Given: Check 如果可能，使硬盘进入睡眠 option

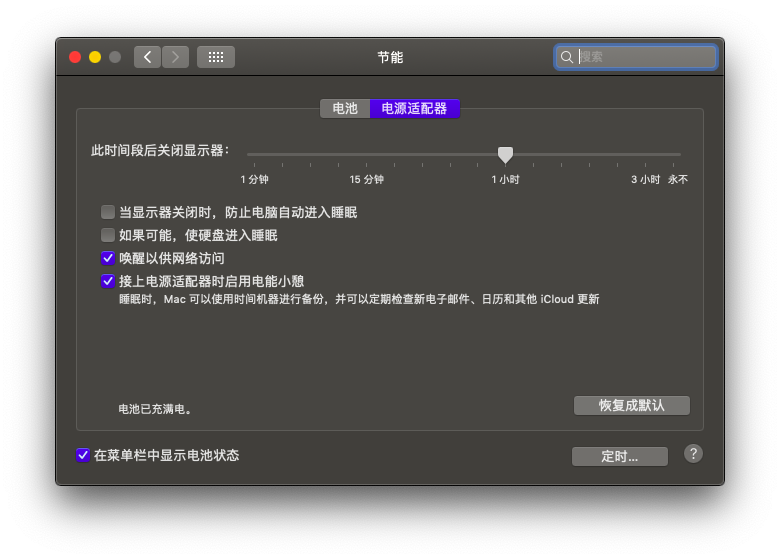Looking at the screenshot, I should pyautogui.click(x=108, y=235).
